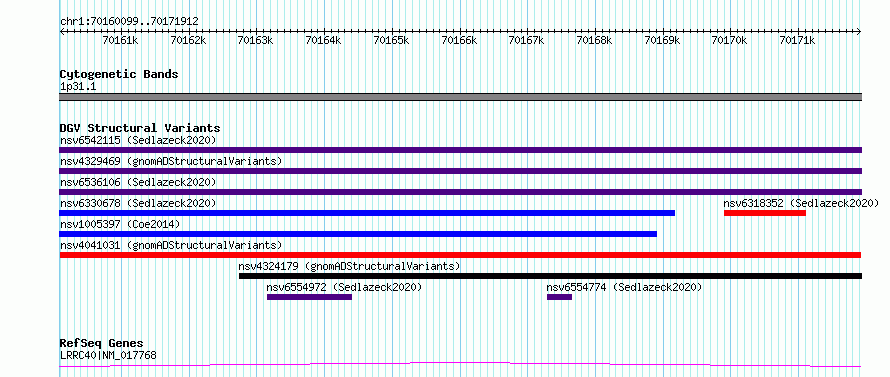Open the nsv4329469 (gnomADStructuralVariants) label
890x377 pixels.
[171, 161]
